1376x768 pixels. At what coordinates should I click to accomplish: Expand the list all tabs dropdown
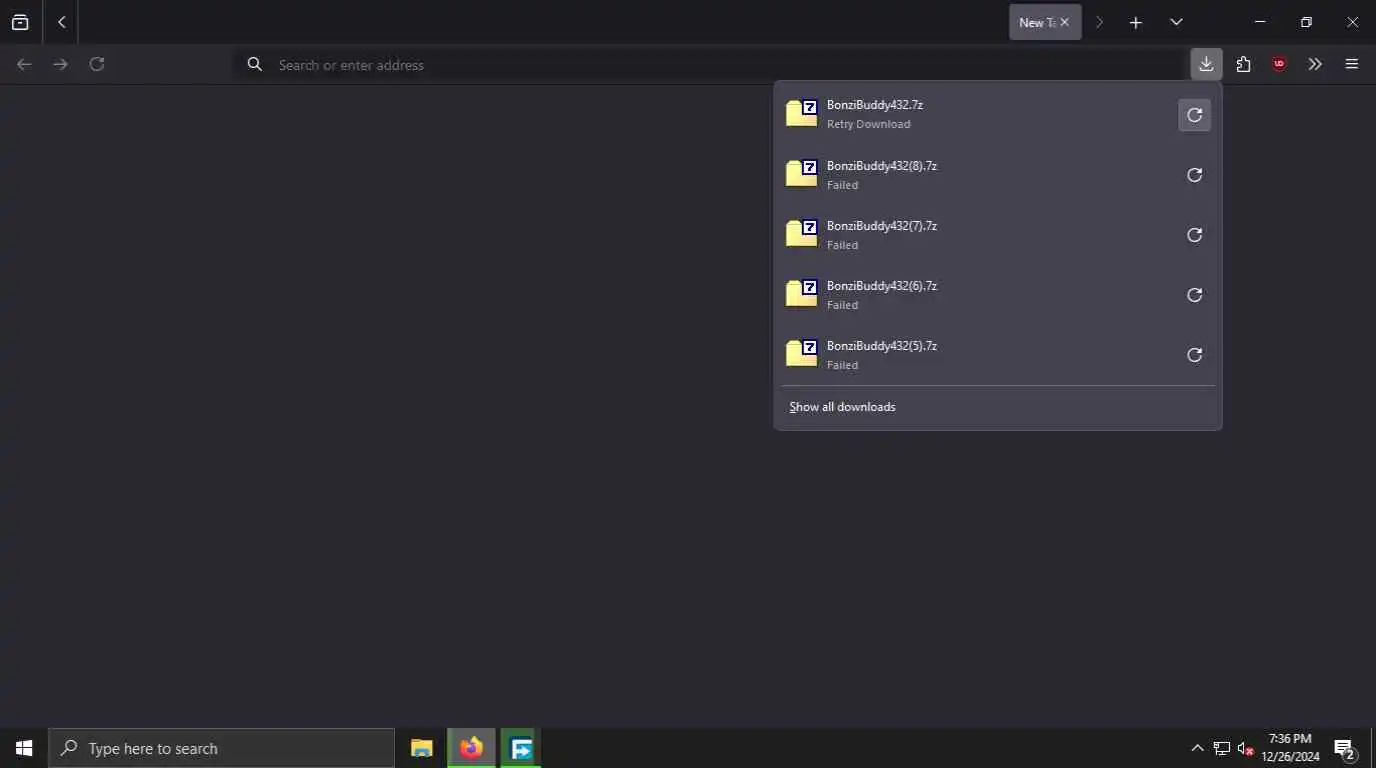pos(1176,22)
